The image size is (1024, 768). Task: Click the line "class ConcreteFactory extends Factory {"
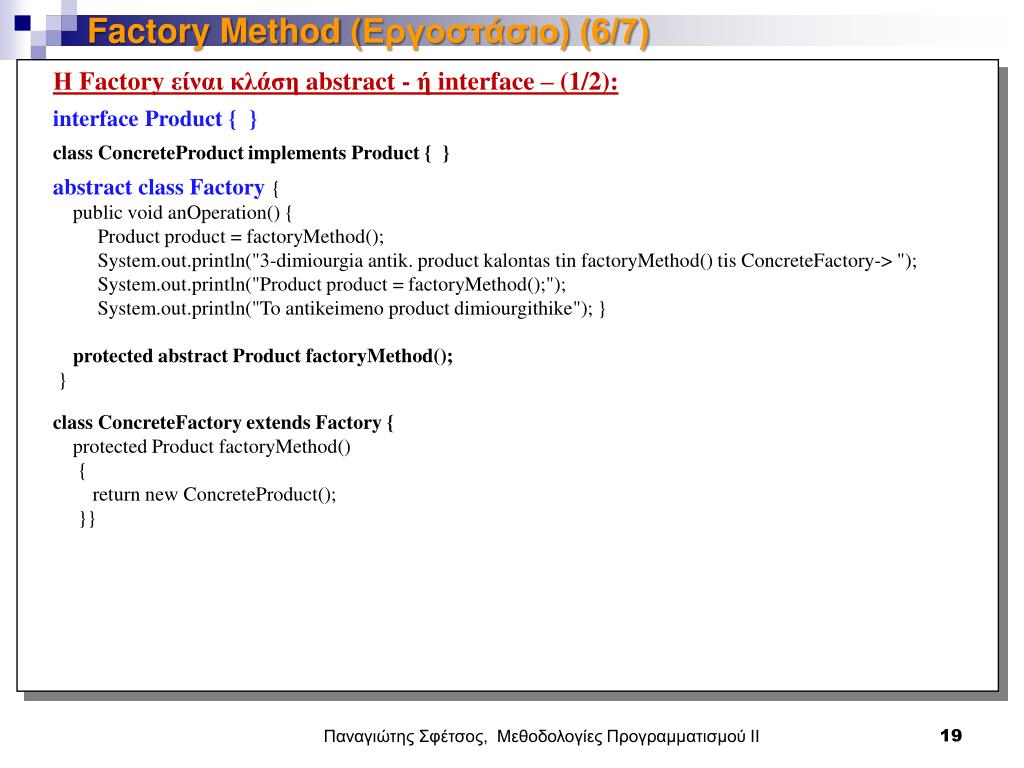(x=223, y=423)
